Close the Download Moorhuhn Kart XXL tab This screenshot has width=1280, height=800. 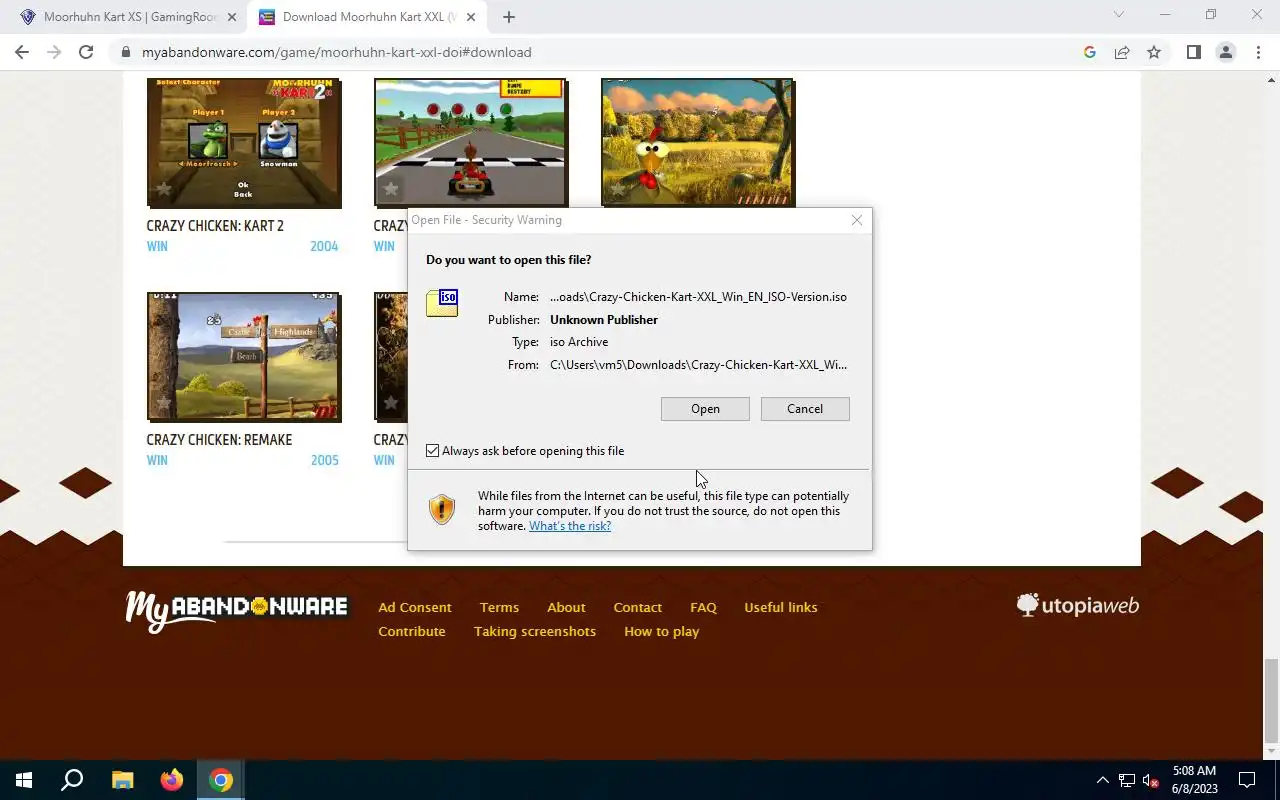(x=472, y=17)
